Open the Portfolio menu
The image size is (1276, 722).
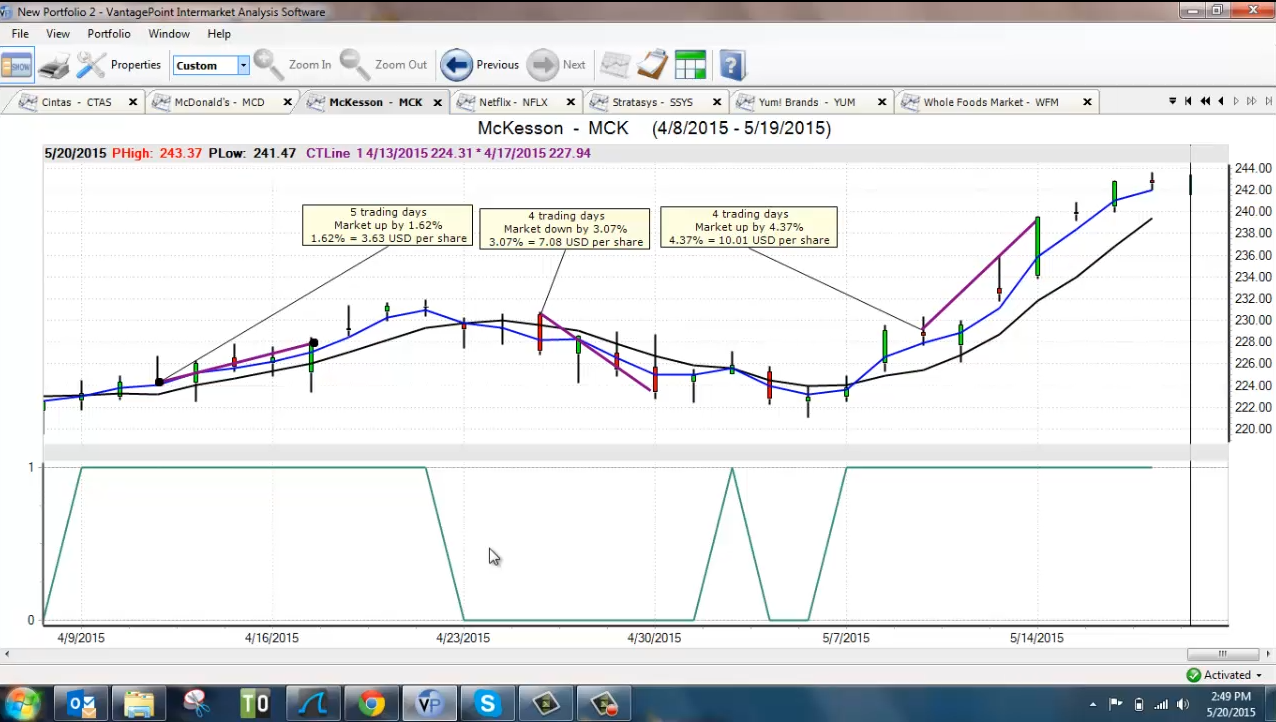coord(109,34)
